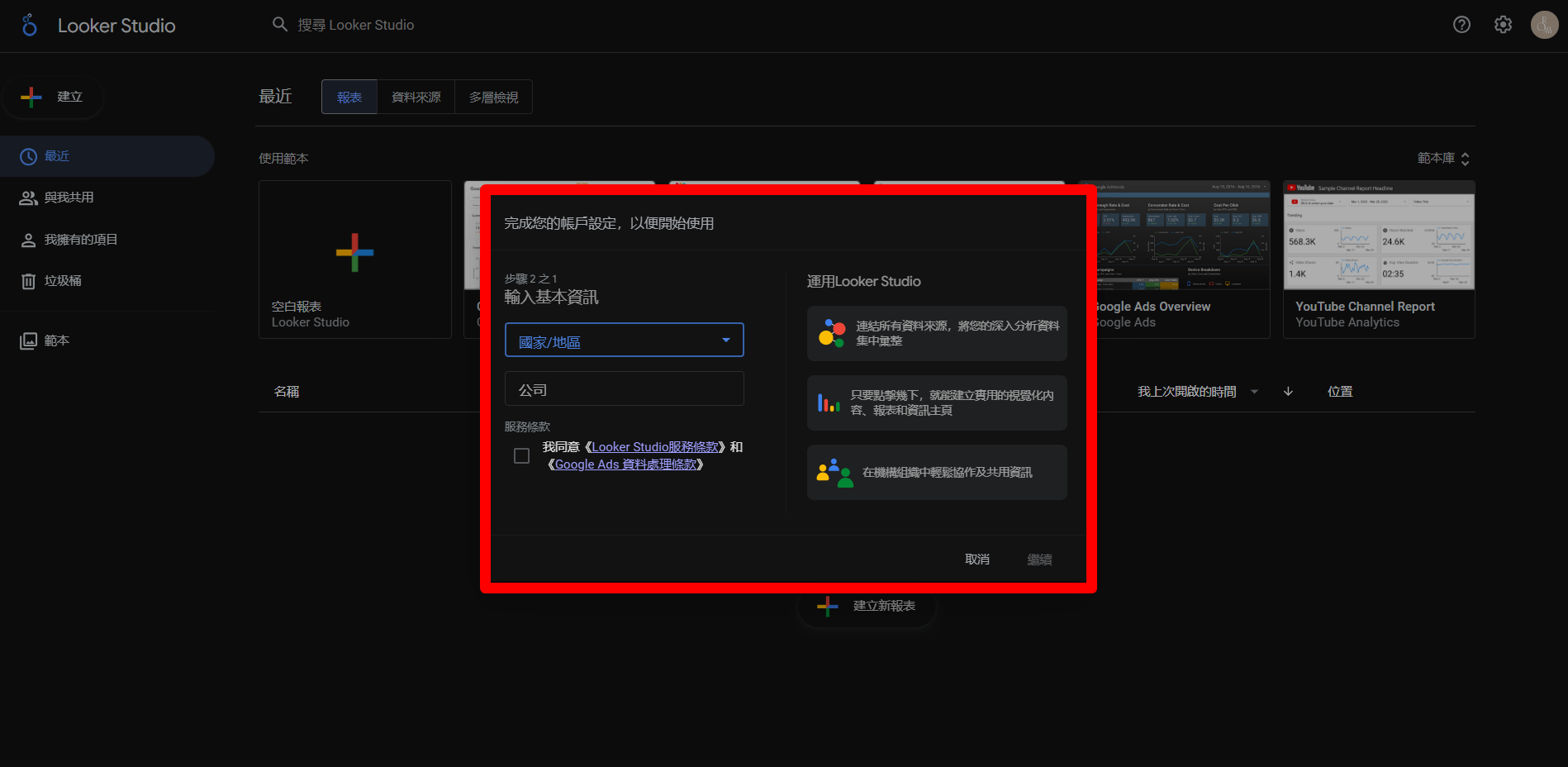Check the terms of service agreement checkbox
The image size is (1568, 767).
pyautogui.click(x=521, y=456)
